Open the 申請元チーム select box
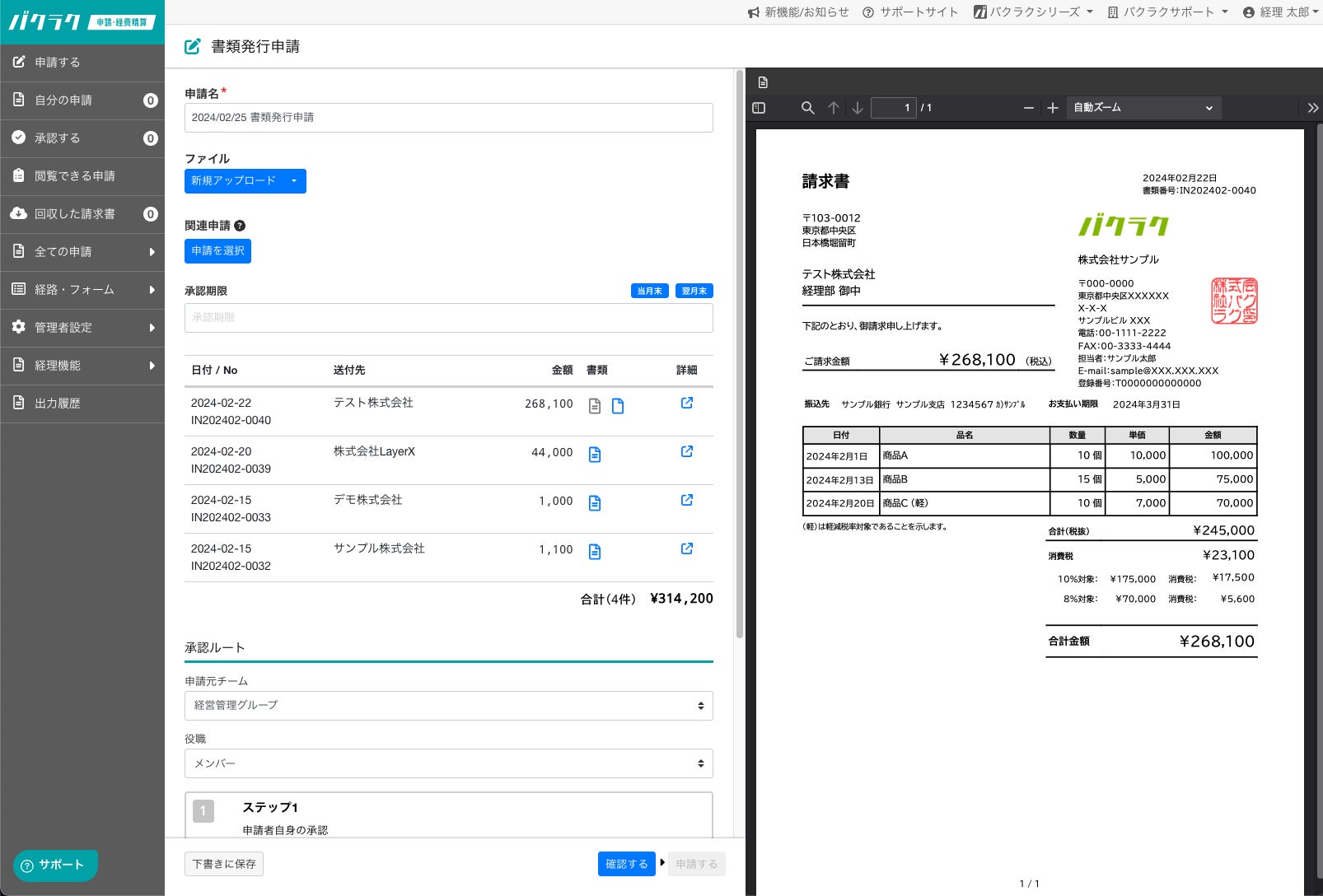Viewport: 1323px width, 896px height. (449, 706)
